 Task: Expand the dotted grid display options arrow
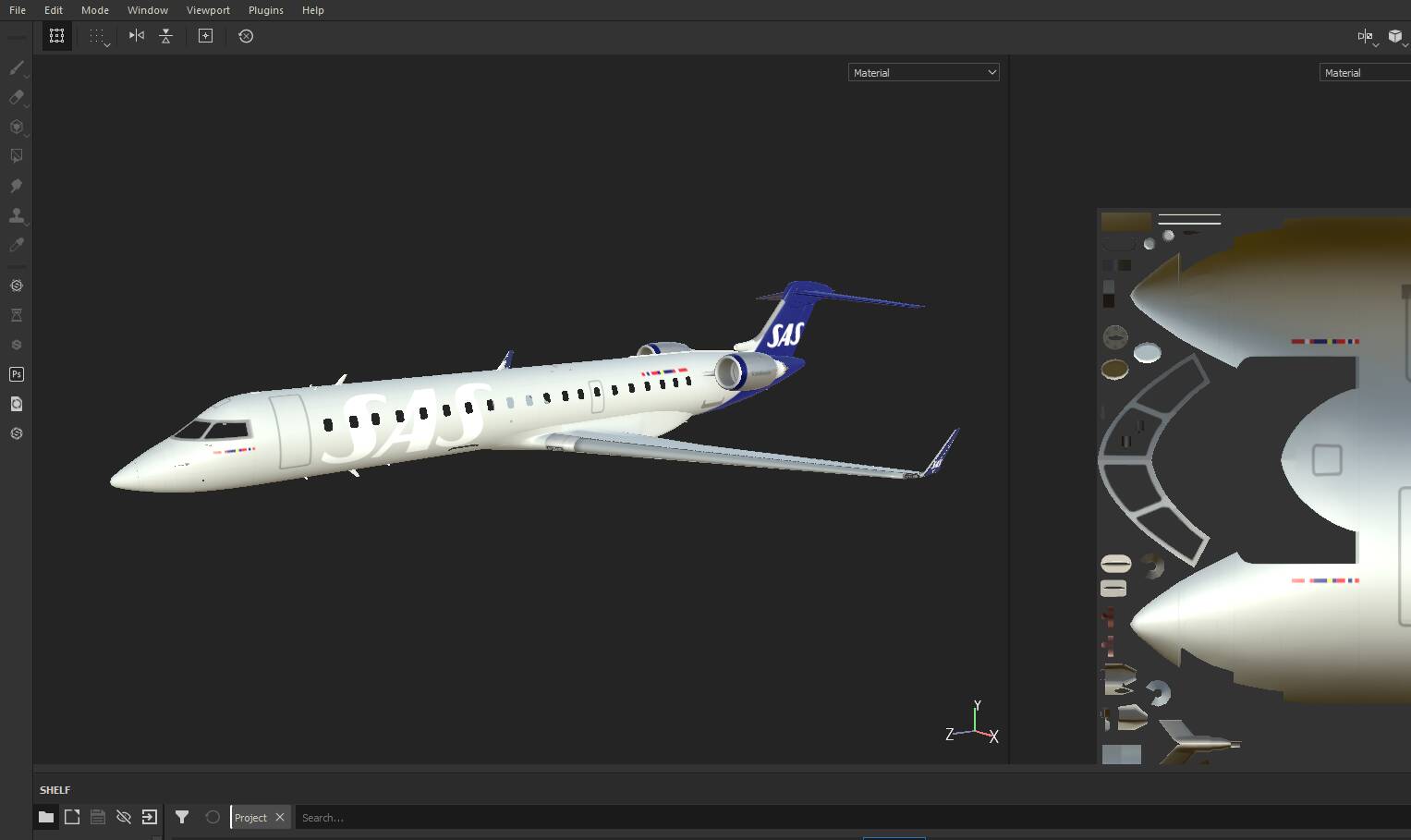click(107, 43)
